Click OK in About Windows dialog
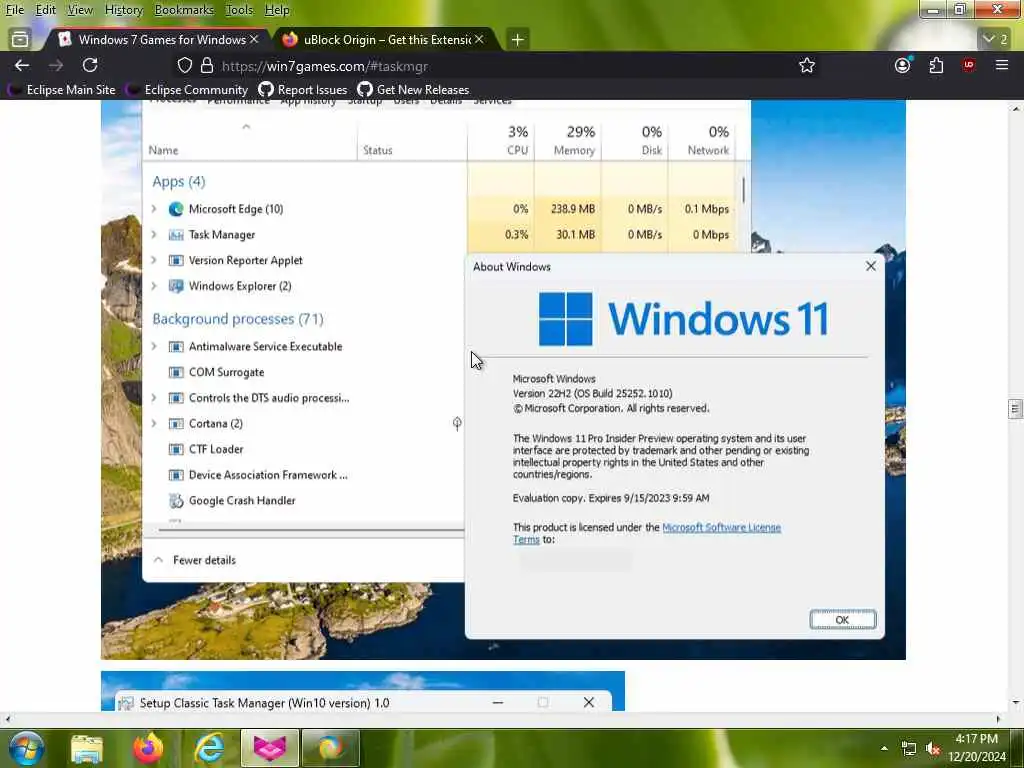The image size is (1024, 768). point(842,620)
